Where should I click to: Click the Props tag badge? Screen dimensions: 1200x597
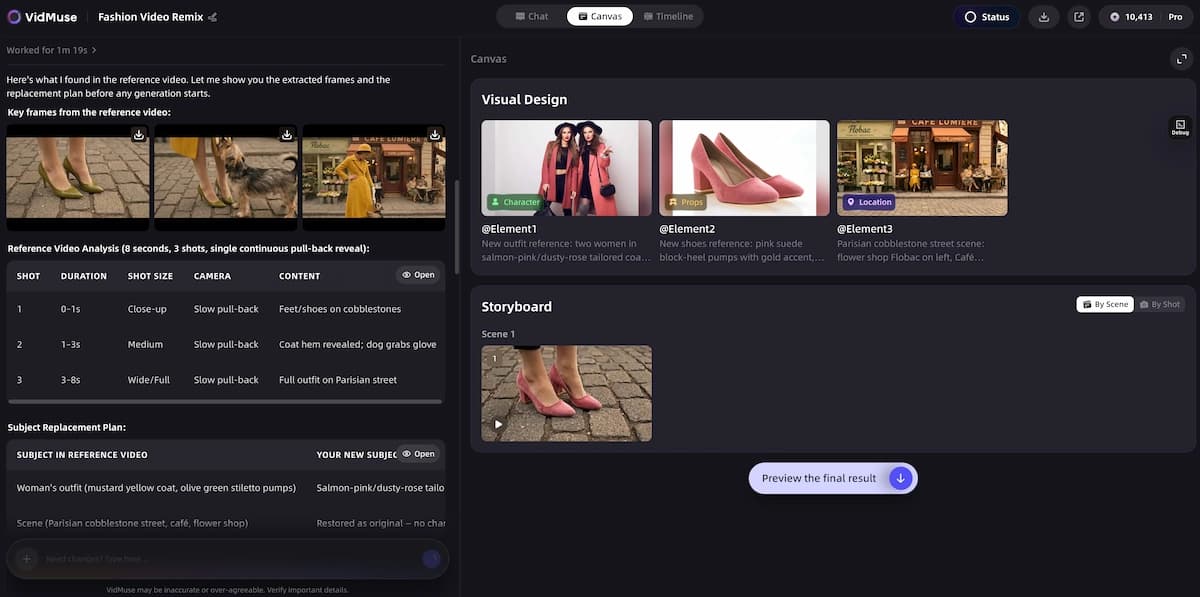tap(687, 202)
